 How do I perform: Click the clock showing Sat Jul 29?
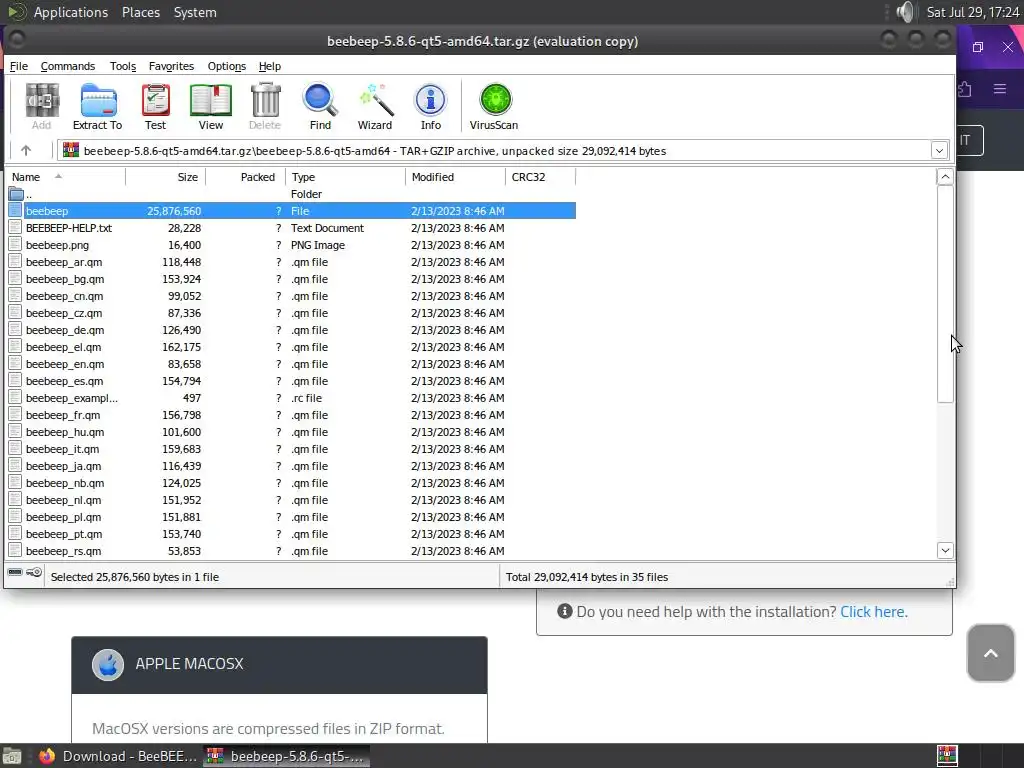pyautogui.click(x=972, y=12)
